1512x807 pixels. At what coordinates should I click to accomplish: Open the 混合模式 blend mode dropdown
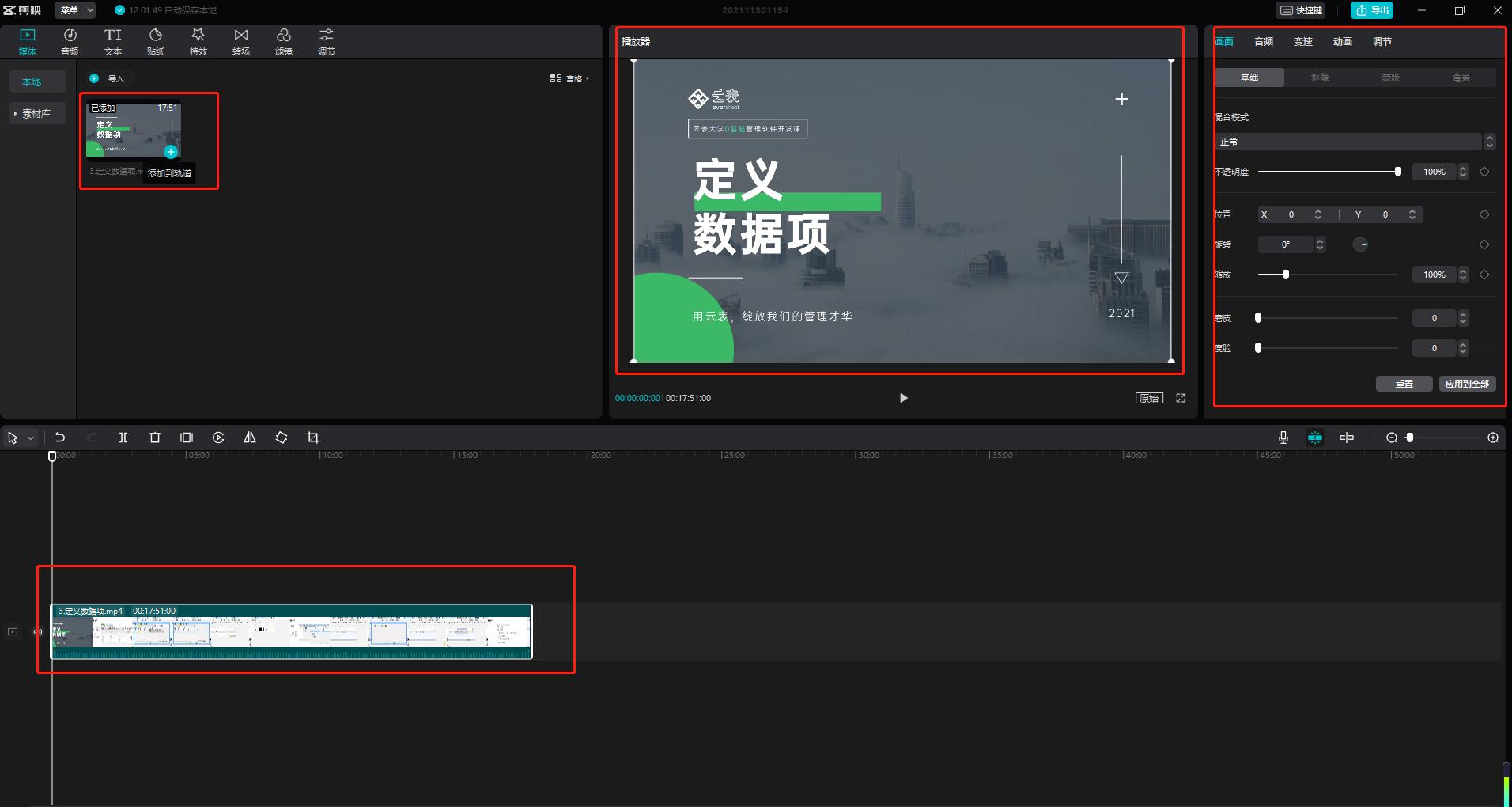1349,142
